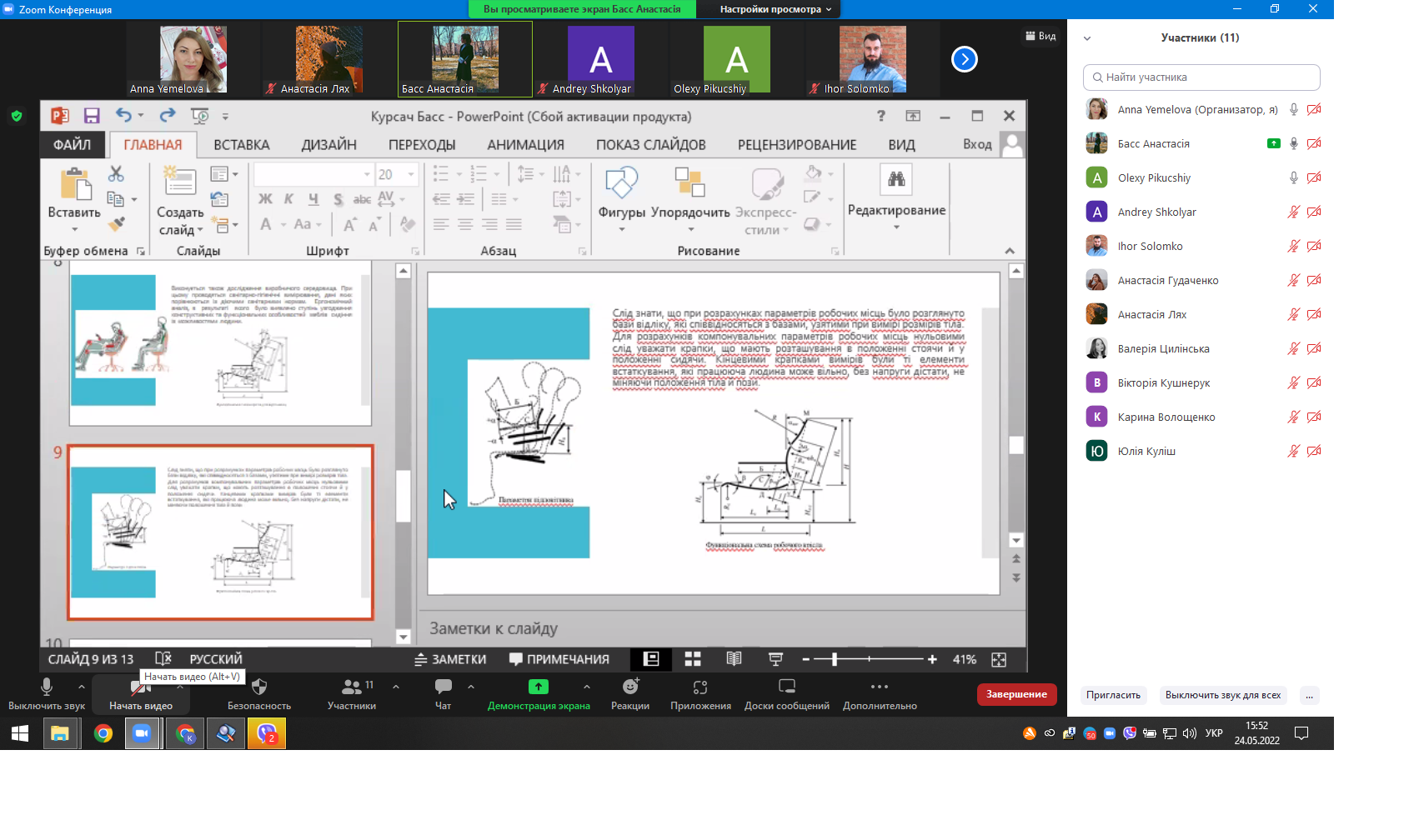The image size is (1409, 840).
Task: Click the Вид view button in Zoom
Action: click(1040, 36)
